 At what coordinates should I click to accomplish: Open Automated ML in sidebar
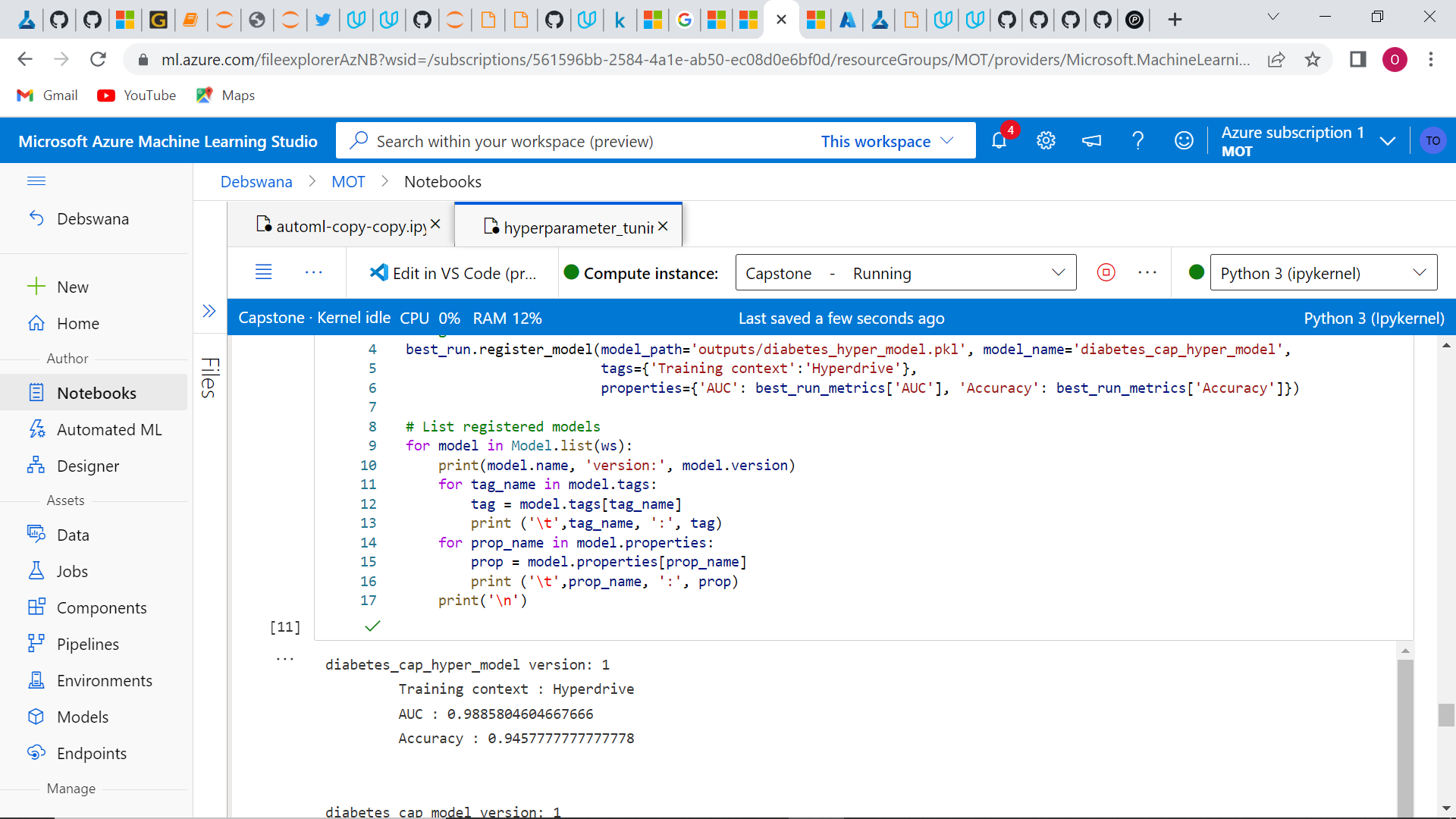94,429
